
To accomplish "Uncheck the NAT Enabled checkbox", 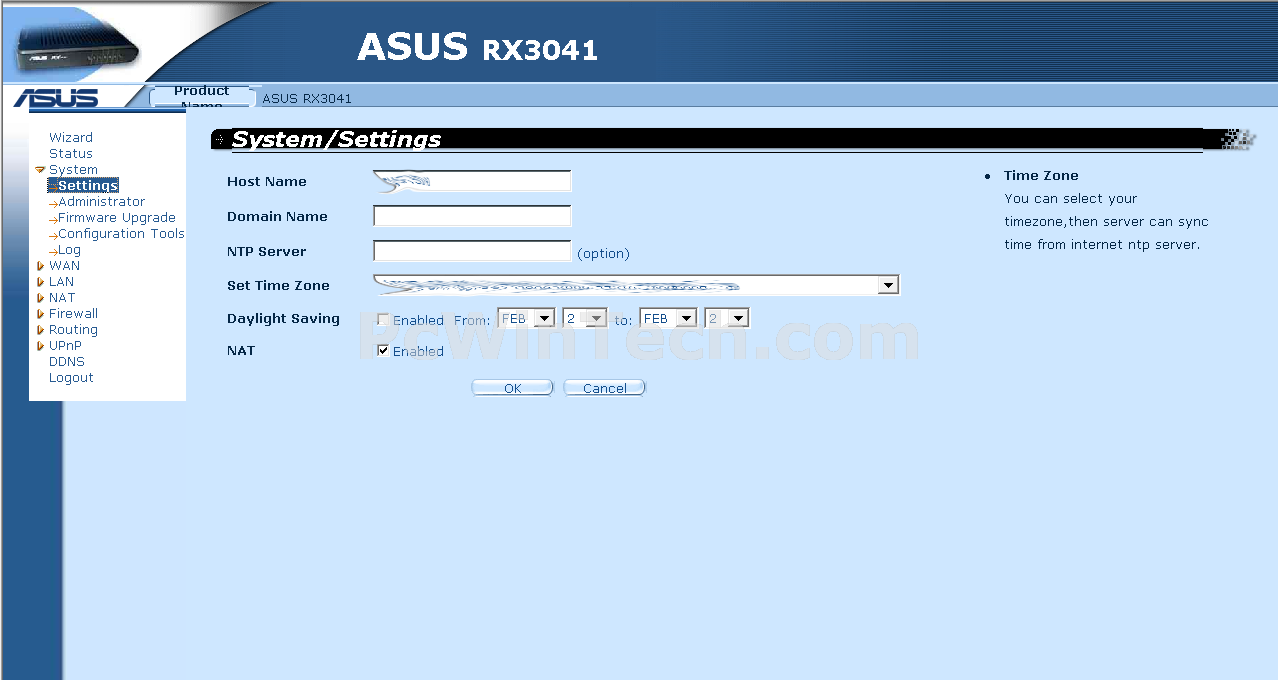I will coord(383,351).
